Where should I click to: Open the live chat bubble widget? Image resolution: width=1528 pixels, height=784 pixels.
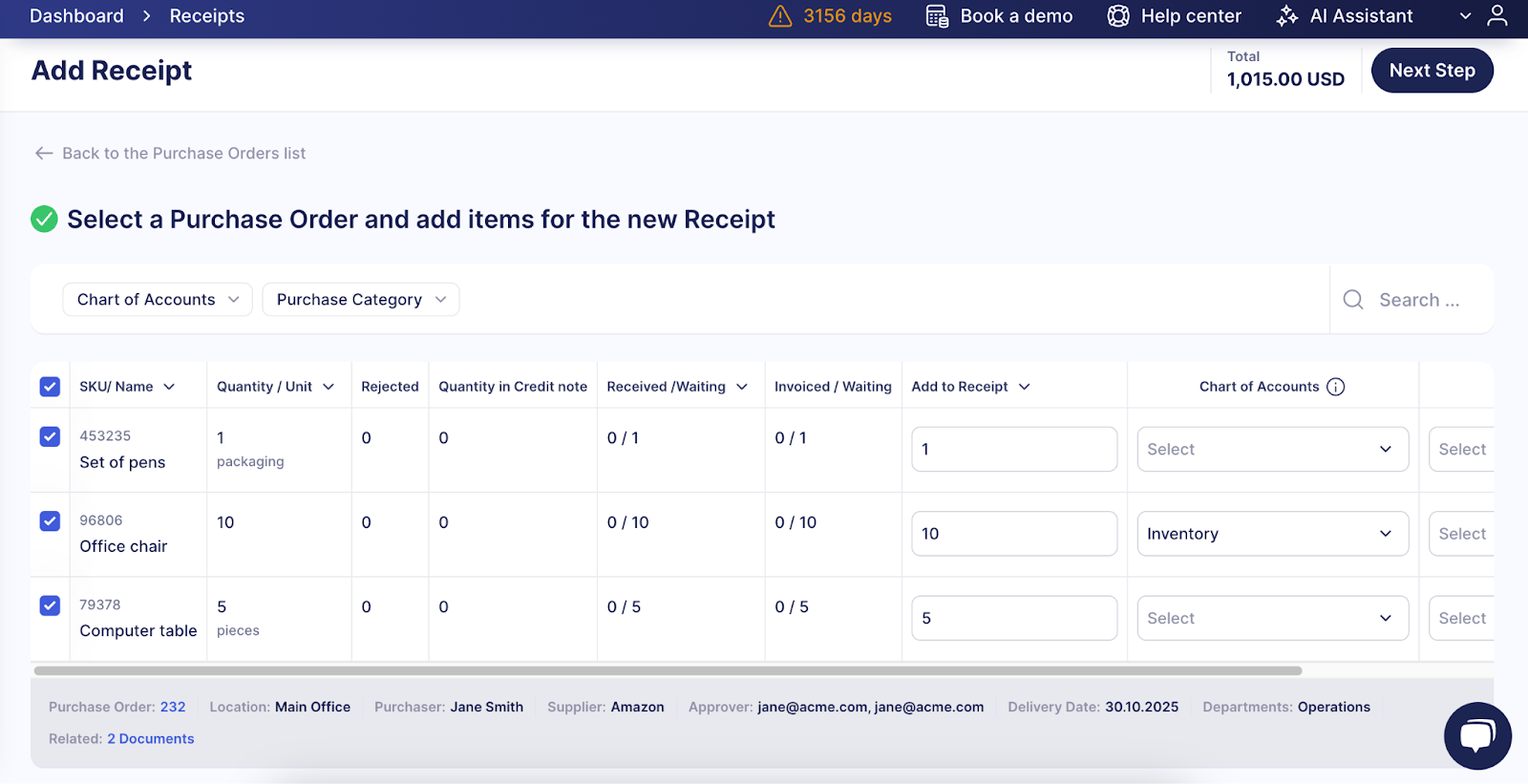(1476, 735)
